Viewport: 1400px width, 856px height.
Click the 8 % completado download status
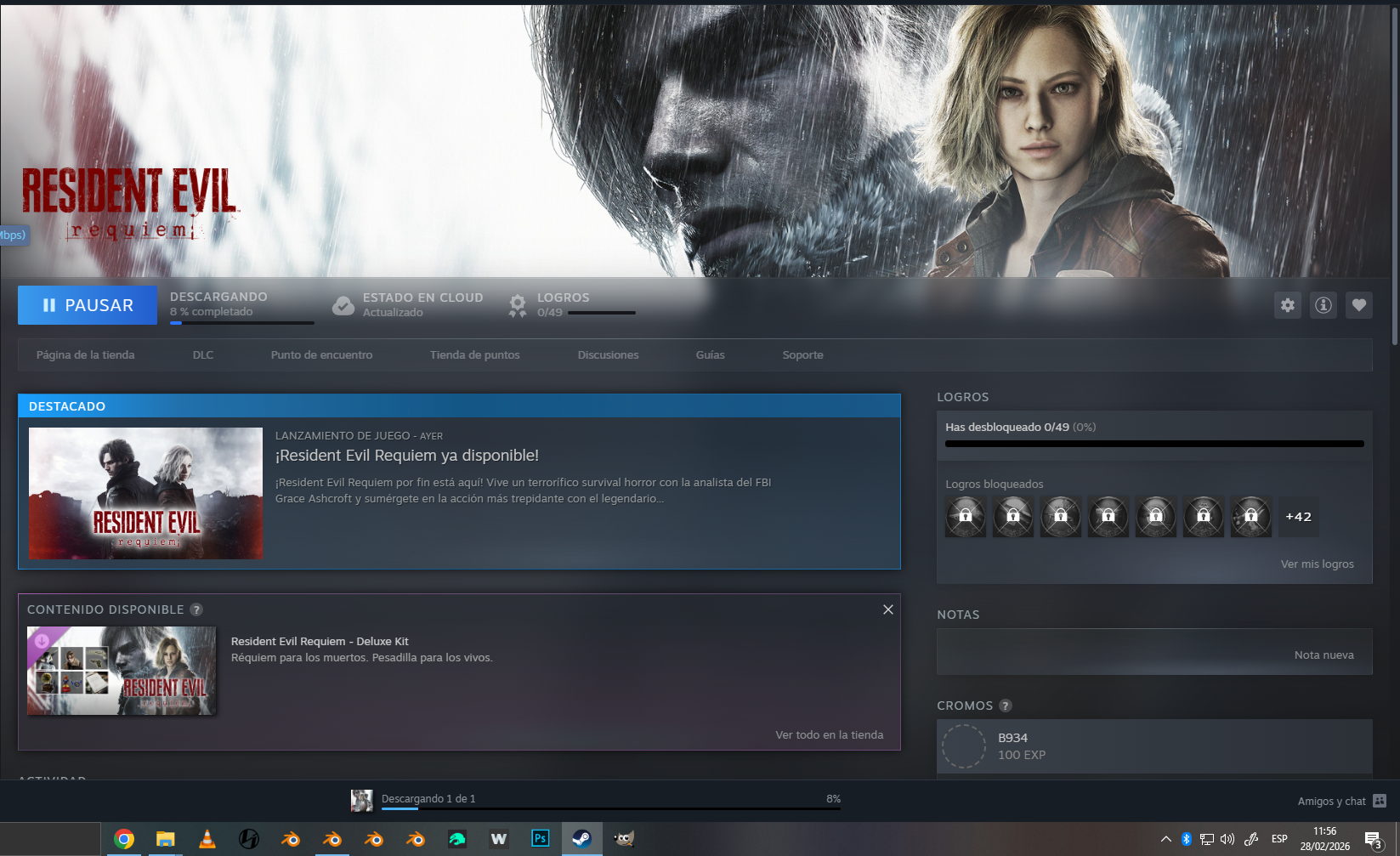(212, 312)
